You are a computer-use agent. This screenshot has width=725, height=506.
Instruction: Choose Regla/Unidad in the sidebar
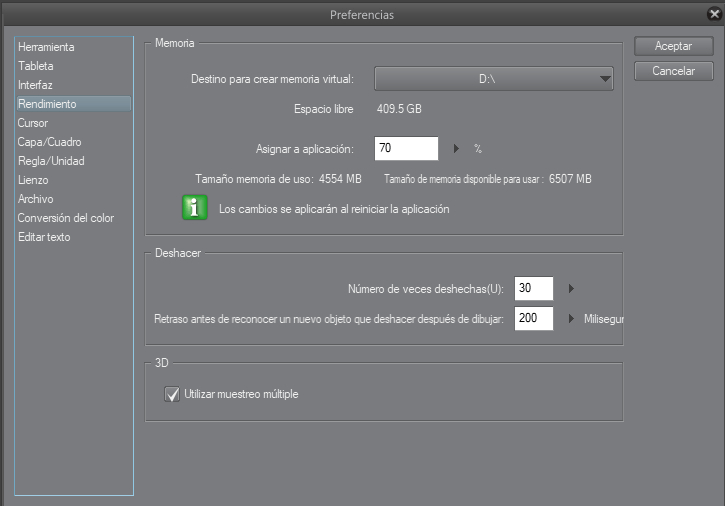[x=51, y=161]
